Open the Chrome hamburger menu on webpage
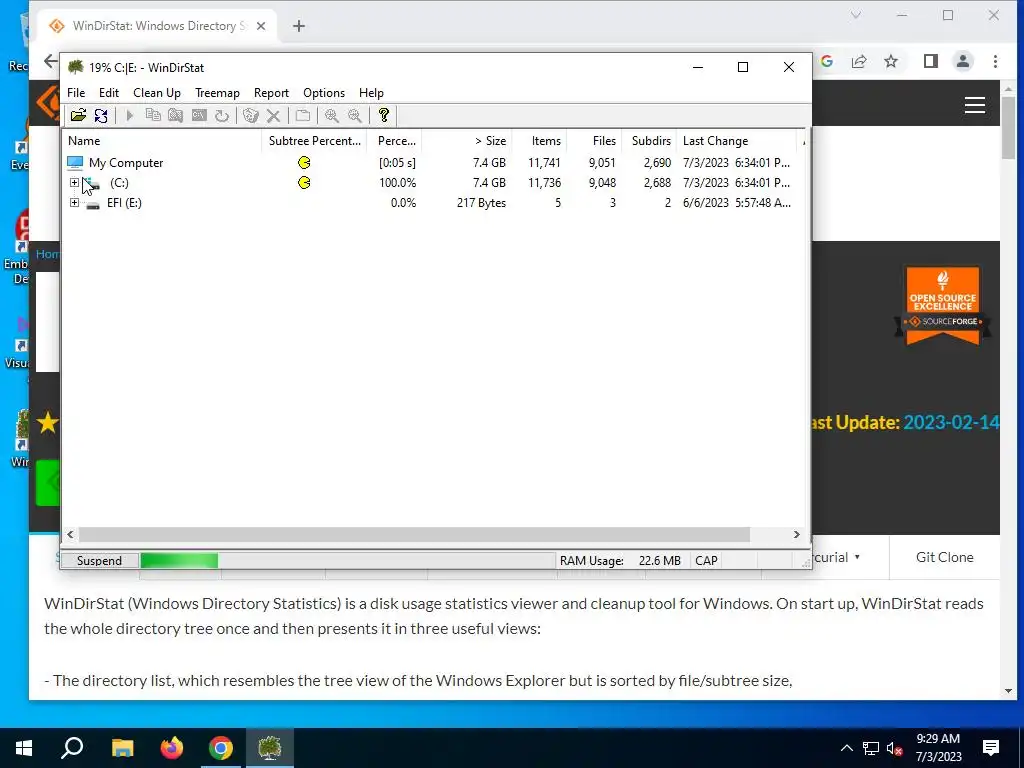This screenshot has width=1024, height=768. click(975, 105)
